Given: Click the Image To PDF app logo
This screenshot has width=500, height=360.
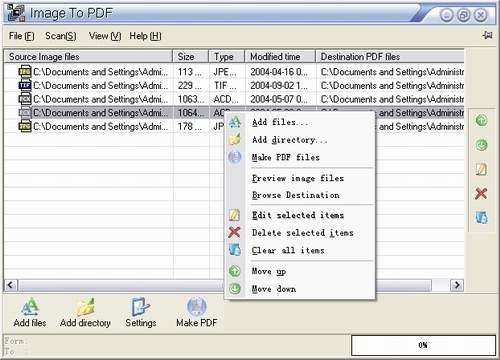Looking at the screenshot, I should click(16, 13).
